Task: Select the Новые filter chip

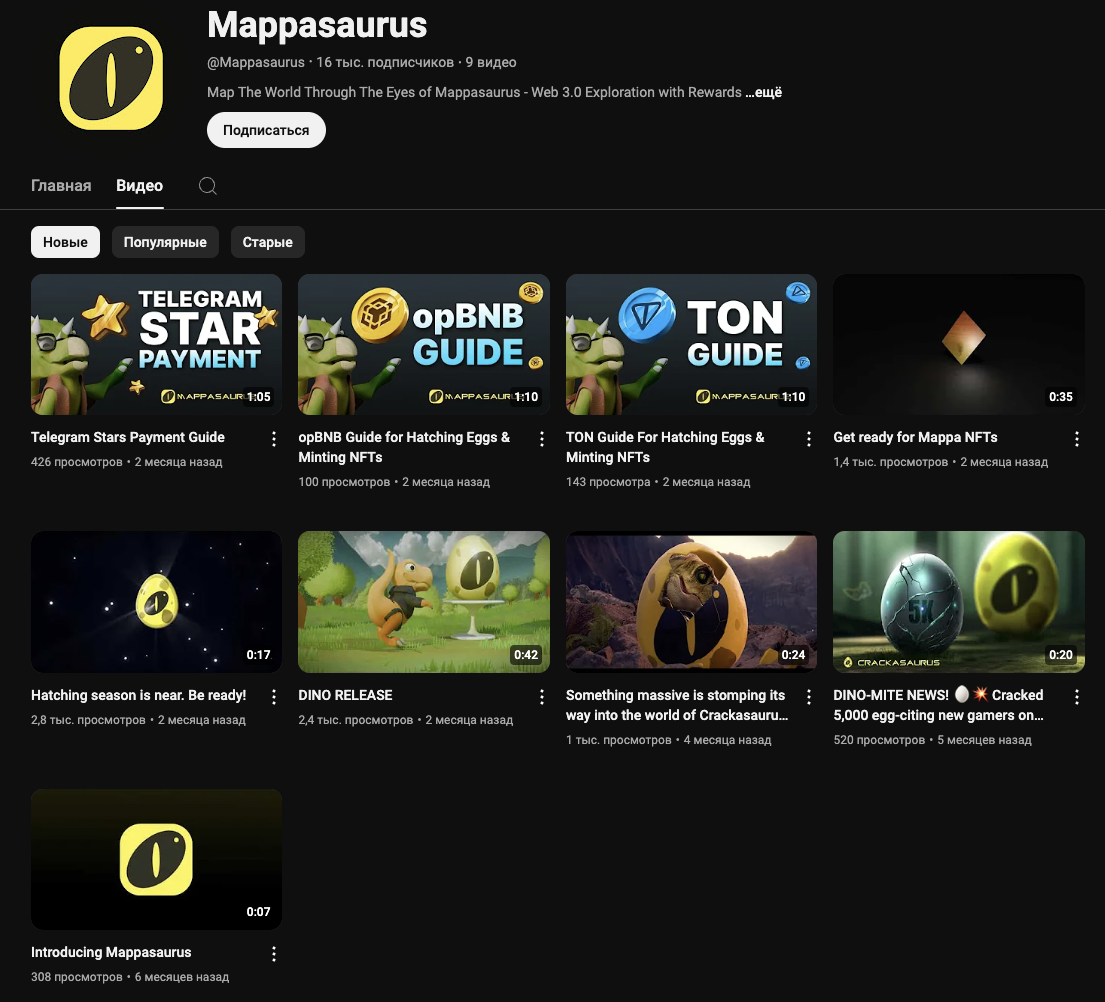Action: click(x=65, y=241)
